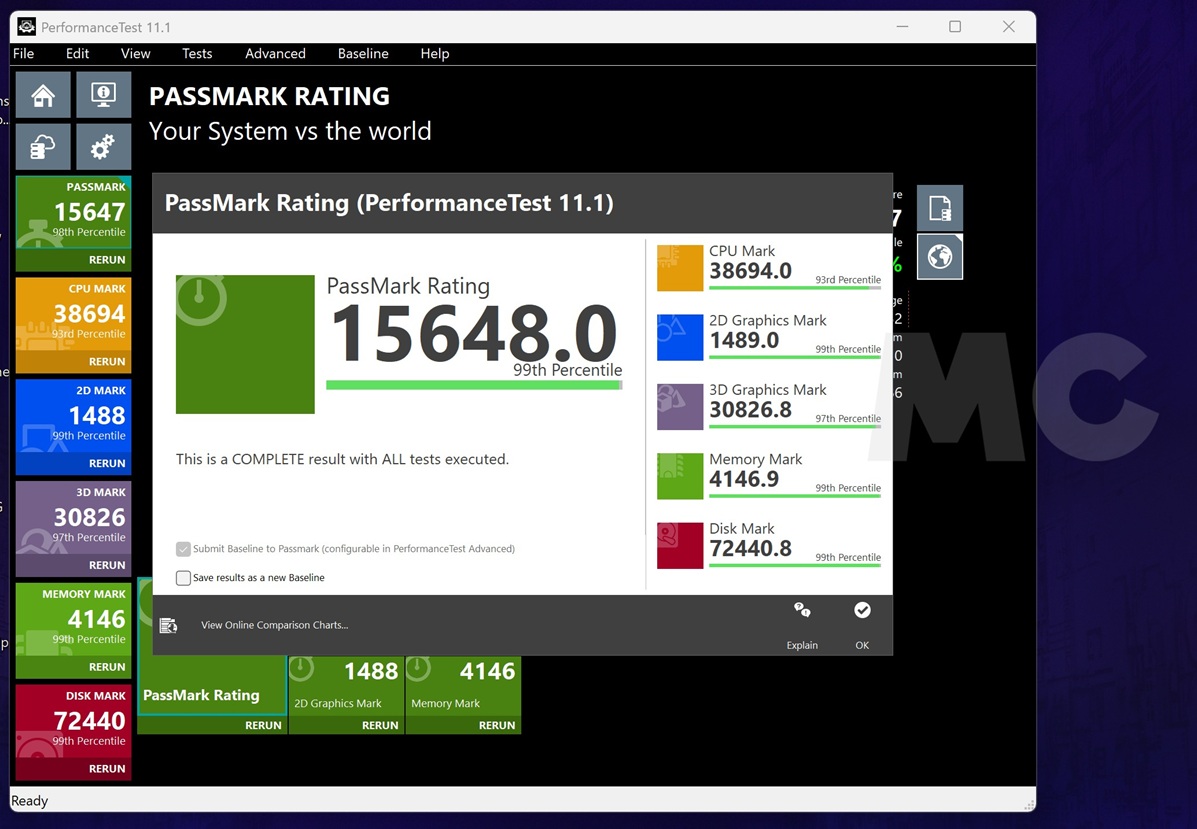Click the 72440.8 Disk Mark value
1197x829 pixels.
[x=750, y=549]
